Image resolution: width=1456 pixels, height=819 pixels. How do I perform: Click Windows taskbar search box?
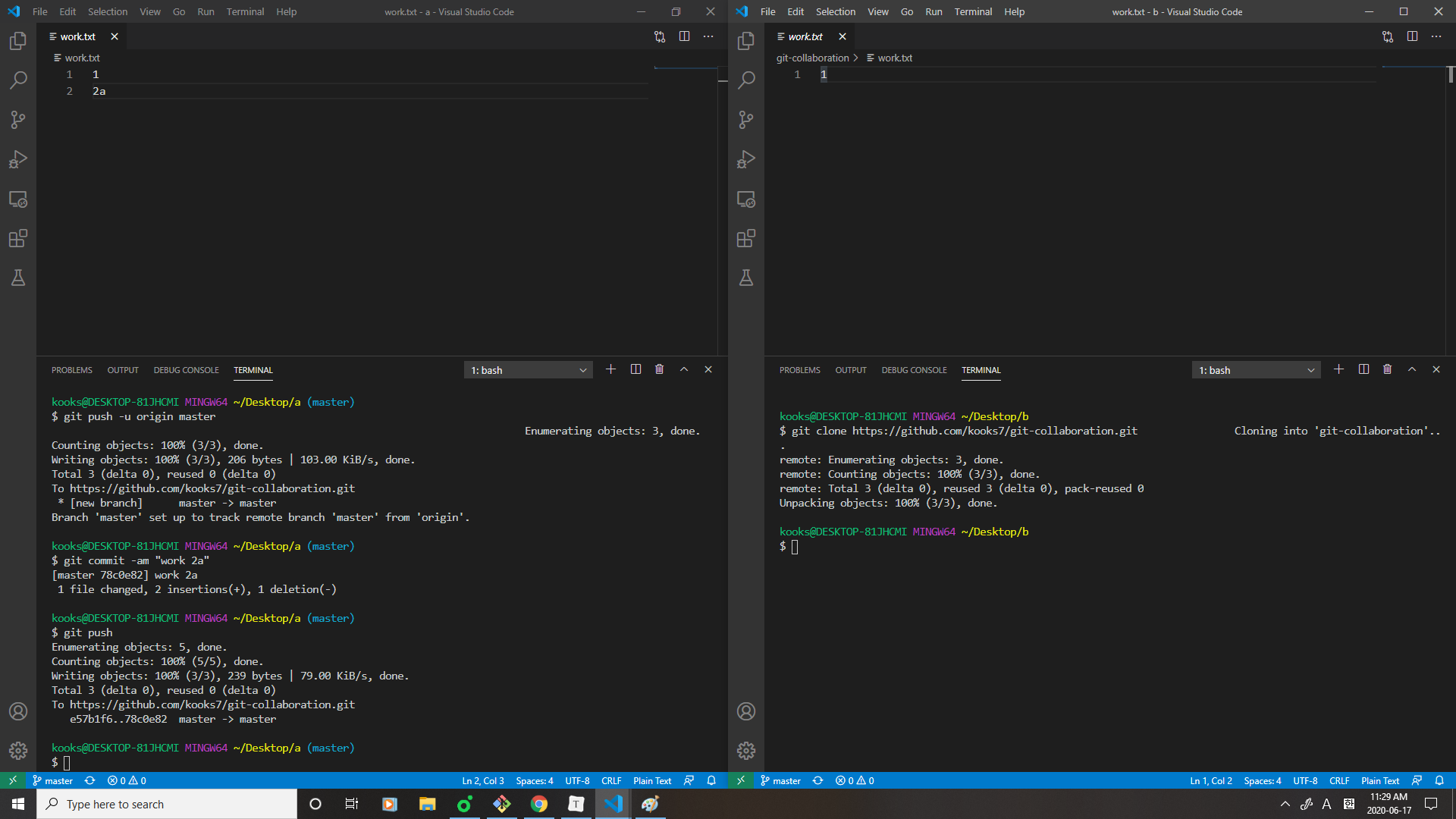click(x=167, y=804)
